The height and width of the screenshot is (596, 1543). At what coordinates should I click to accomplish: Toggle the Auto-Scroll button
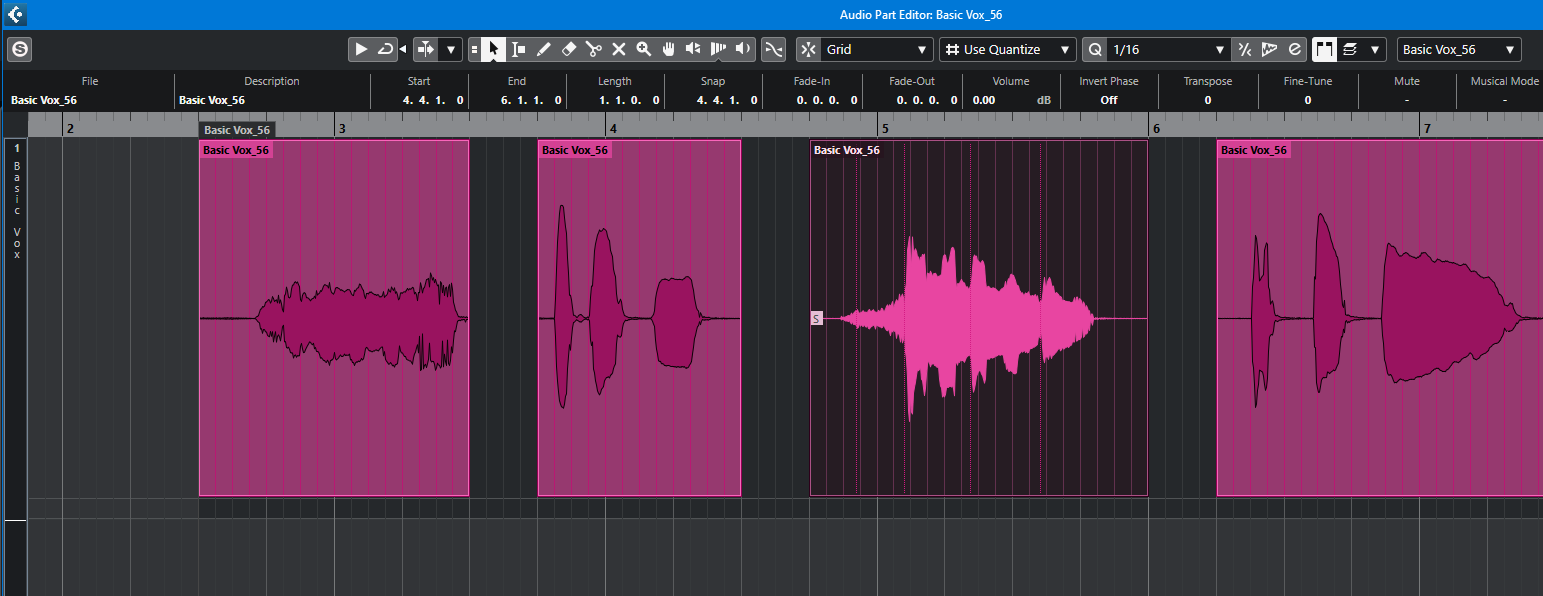click(426, 49)
